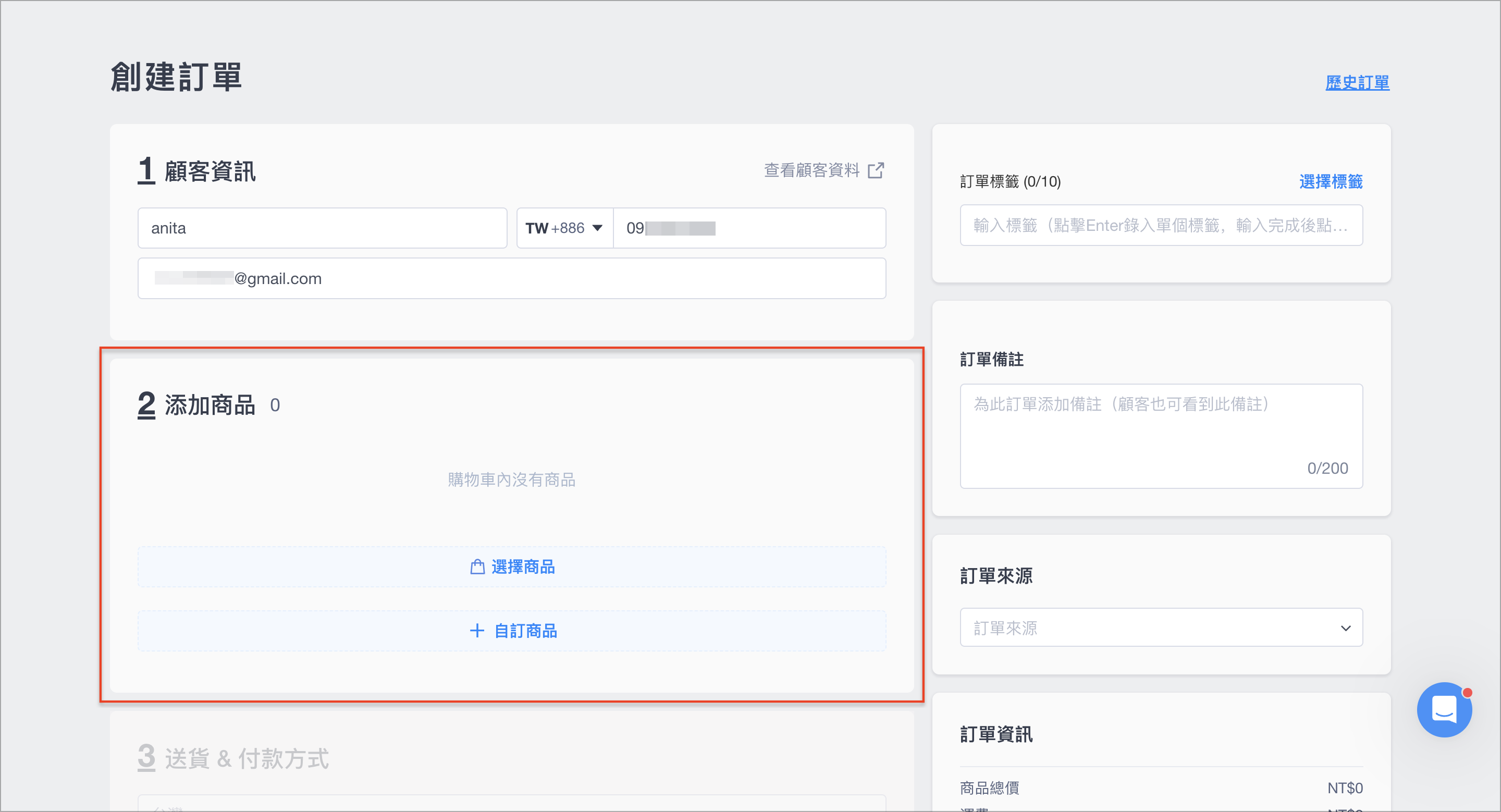Click the 顧客資訊 section heading
The height and width of the screenshot is (812, 1501).
[x=210, y=171]
